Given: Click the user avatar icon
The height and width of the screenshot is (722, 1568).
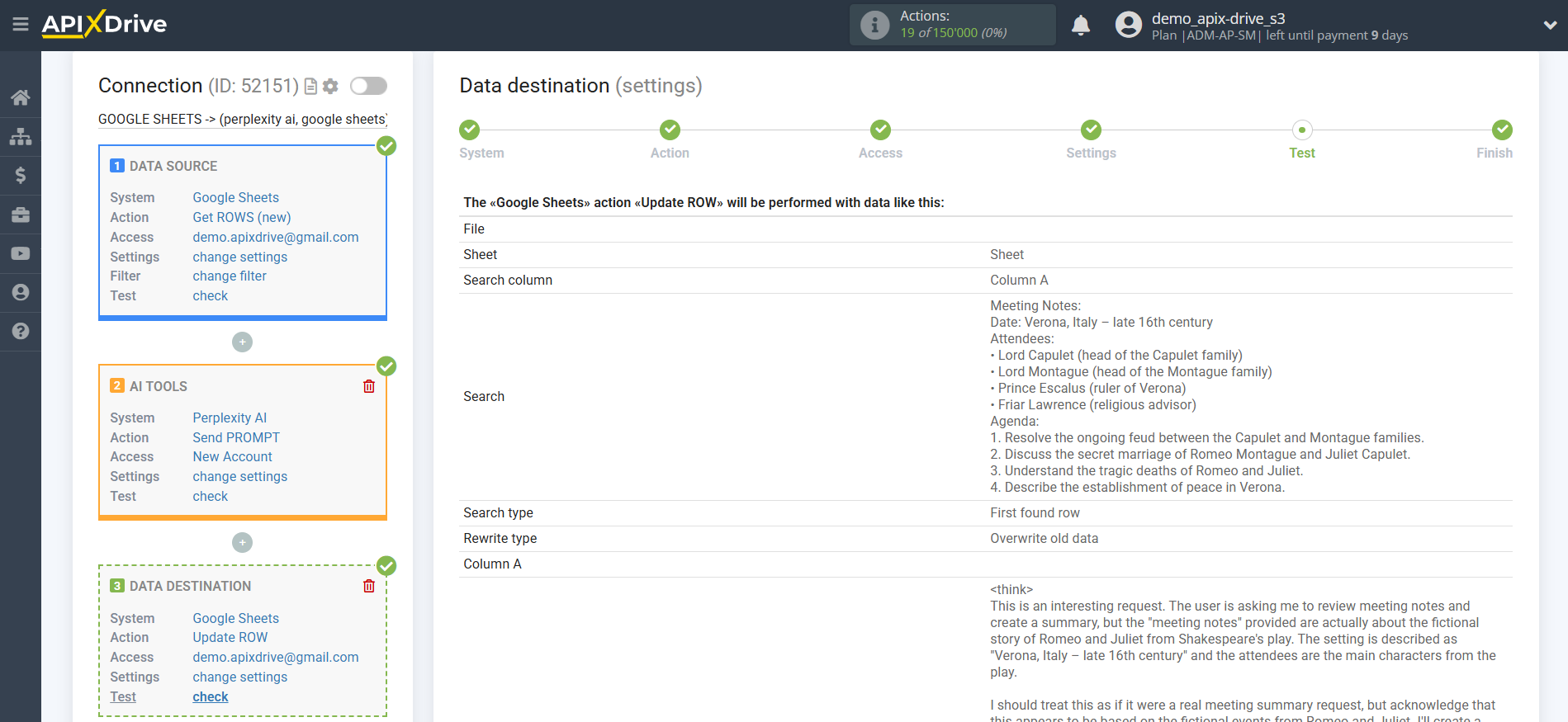Looking at the screenshot, I should (1128, 25).
